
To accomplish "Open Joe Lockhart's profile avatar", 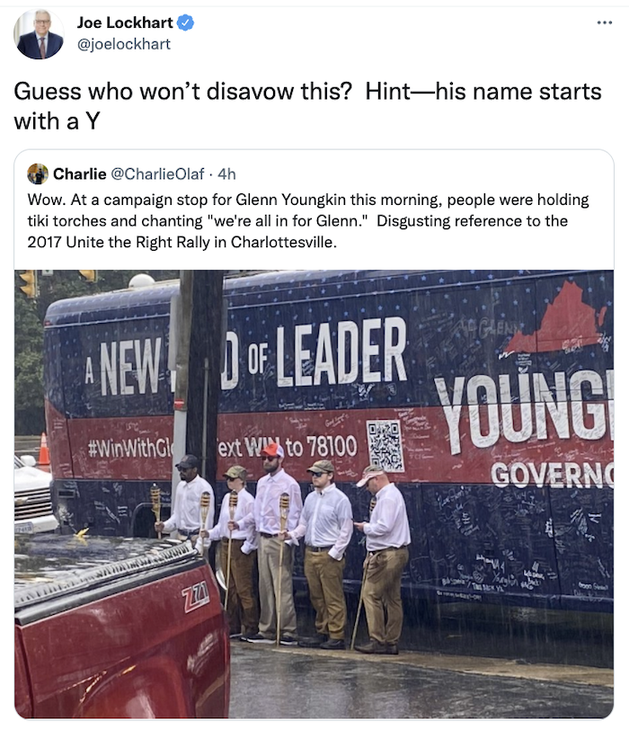I will 39,34.
